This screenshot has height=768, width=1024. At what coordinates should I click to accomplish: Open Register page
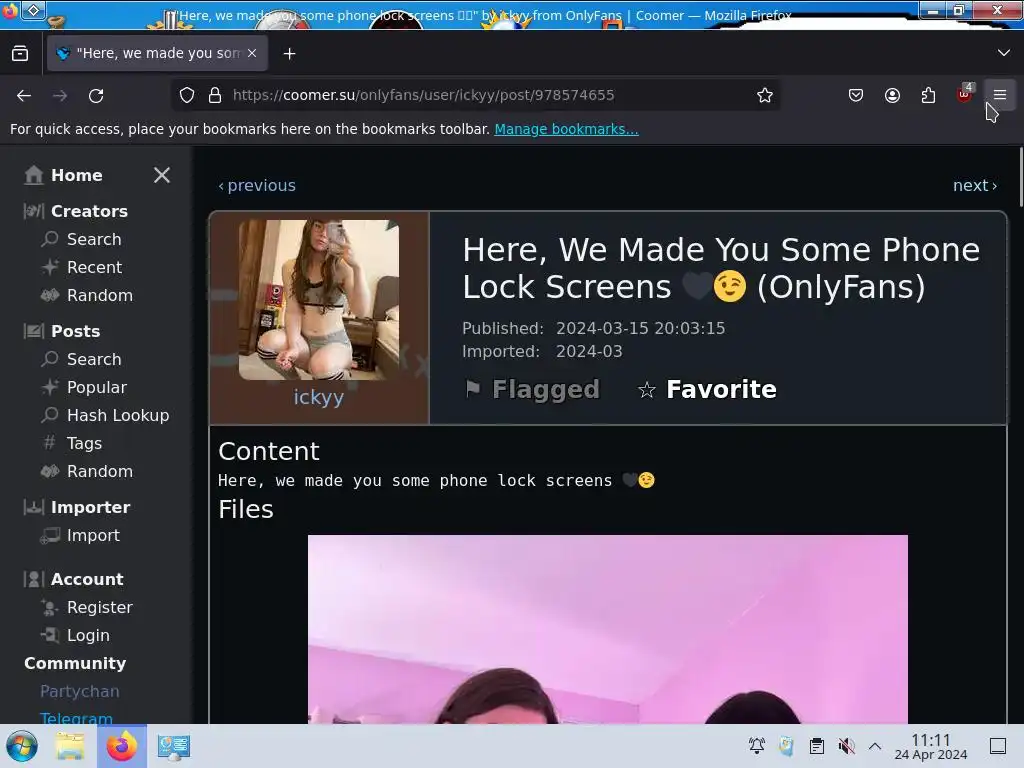coord(100,607)
